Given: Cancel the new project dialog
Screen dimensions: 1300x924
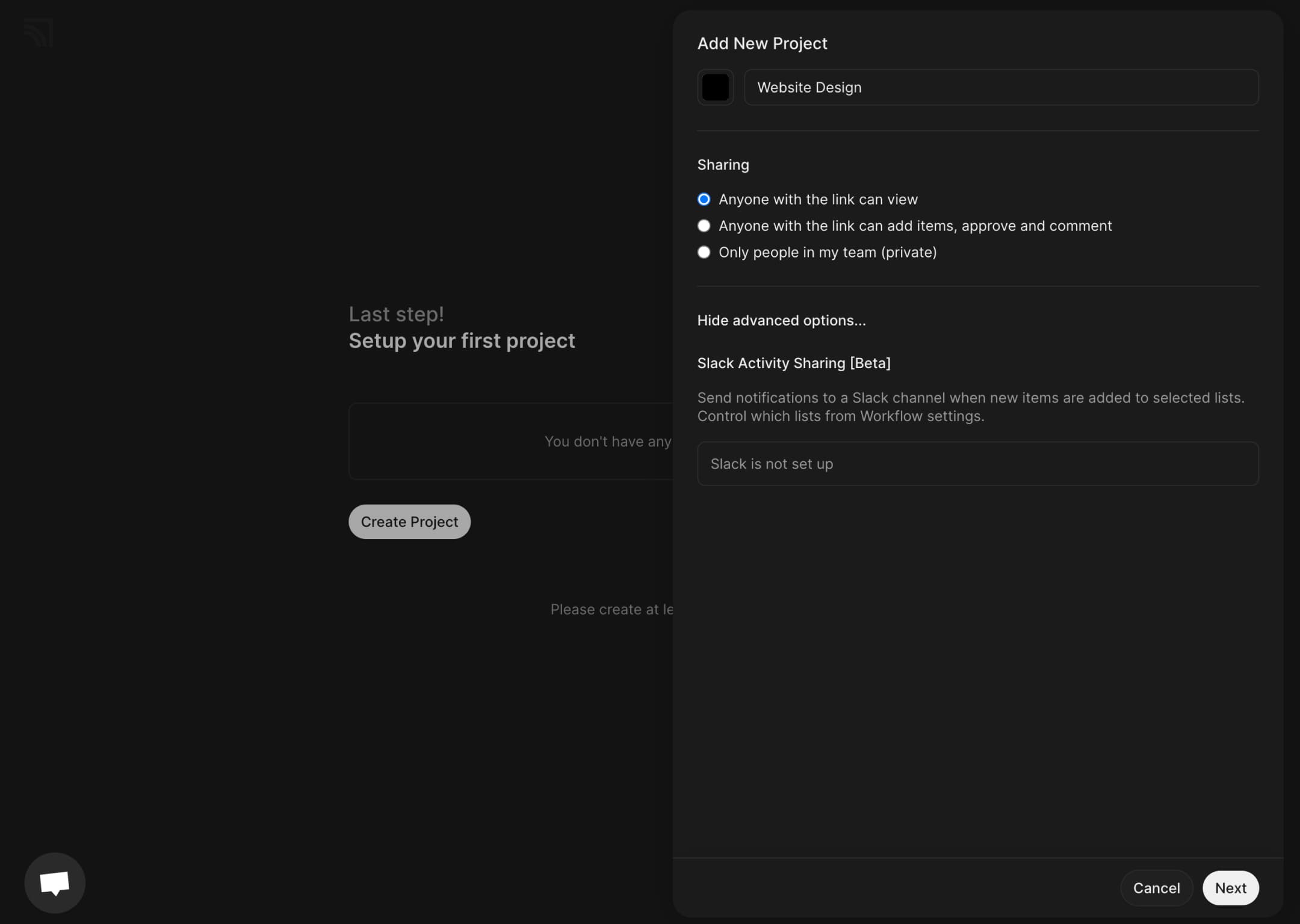Looking at the screenshot, I should 1156,888.
